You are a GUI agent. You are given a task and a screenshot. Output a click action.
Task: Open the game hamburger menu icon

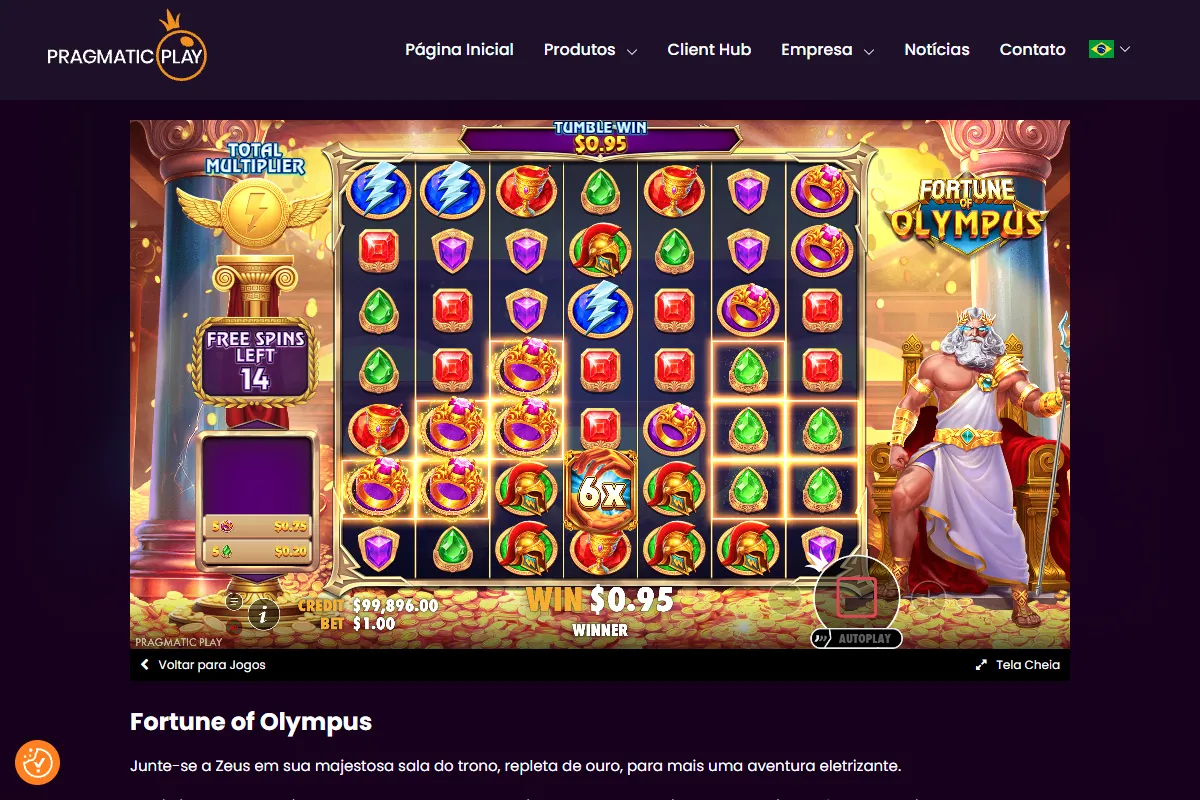click(233, 601)
